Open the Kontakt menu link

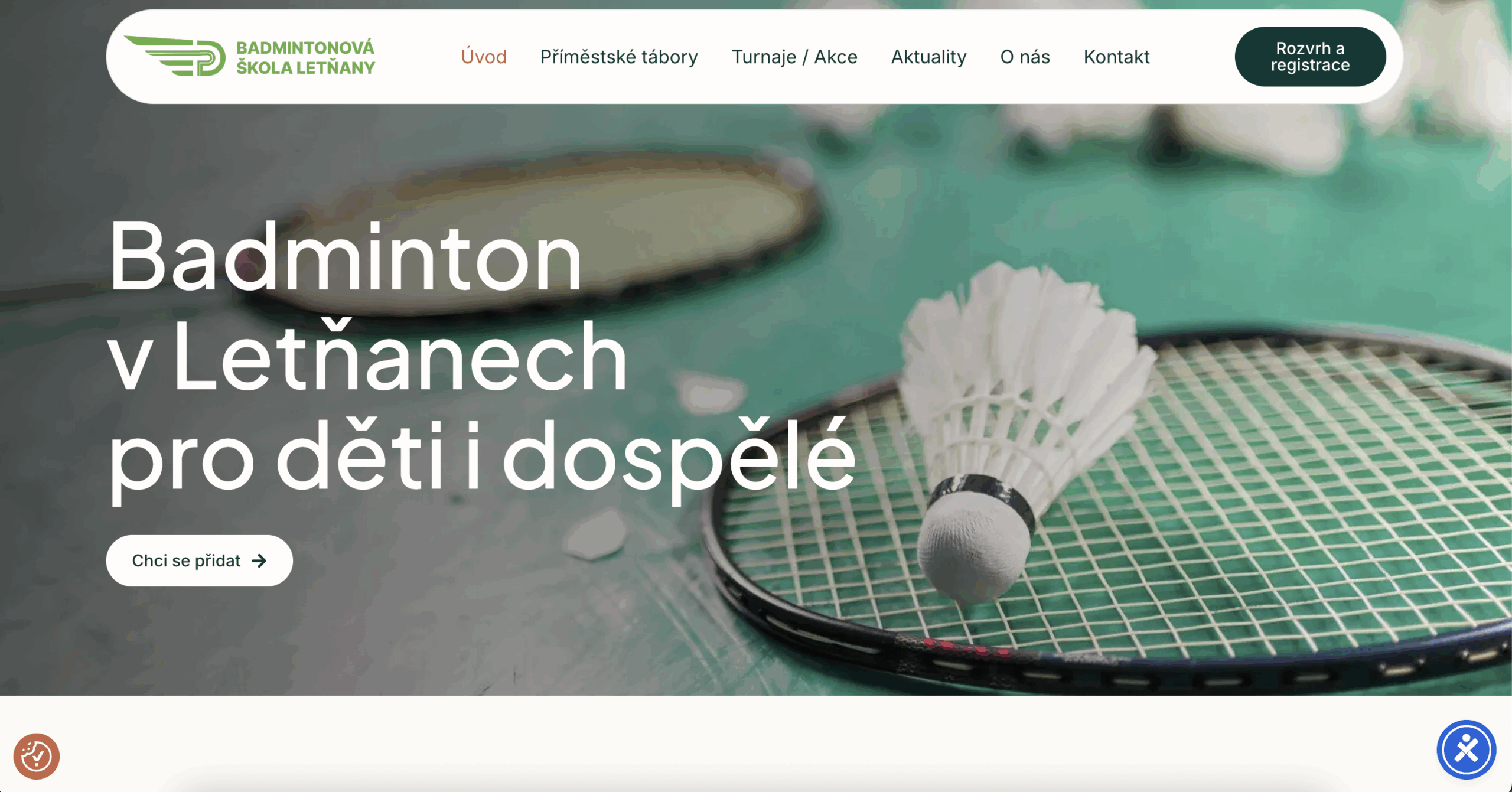[1116, 57]
